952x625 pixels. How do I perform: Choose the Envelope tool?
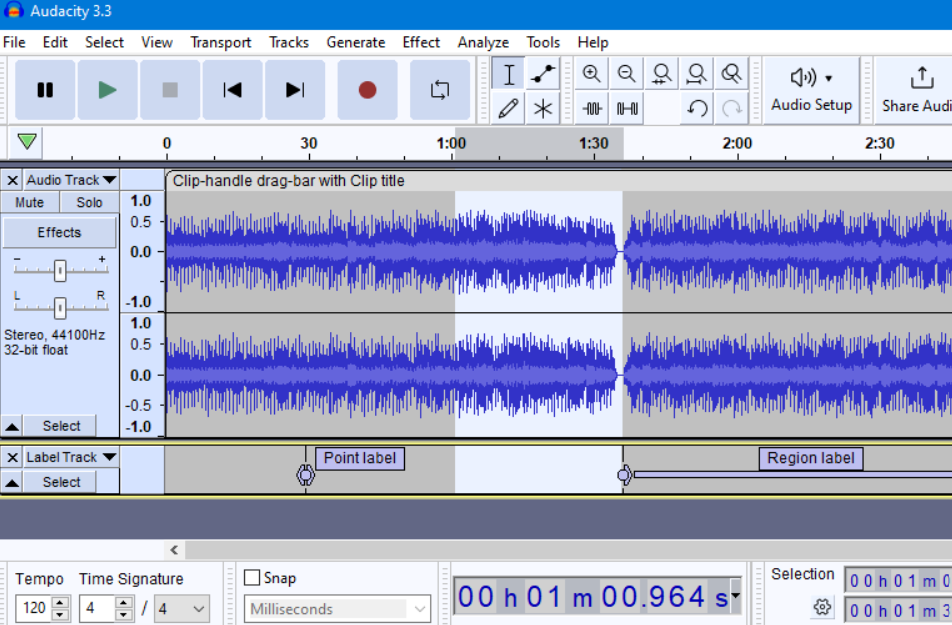coord(543,74)
